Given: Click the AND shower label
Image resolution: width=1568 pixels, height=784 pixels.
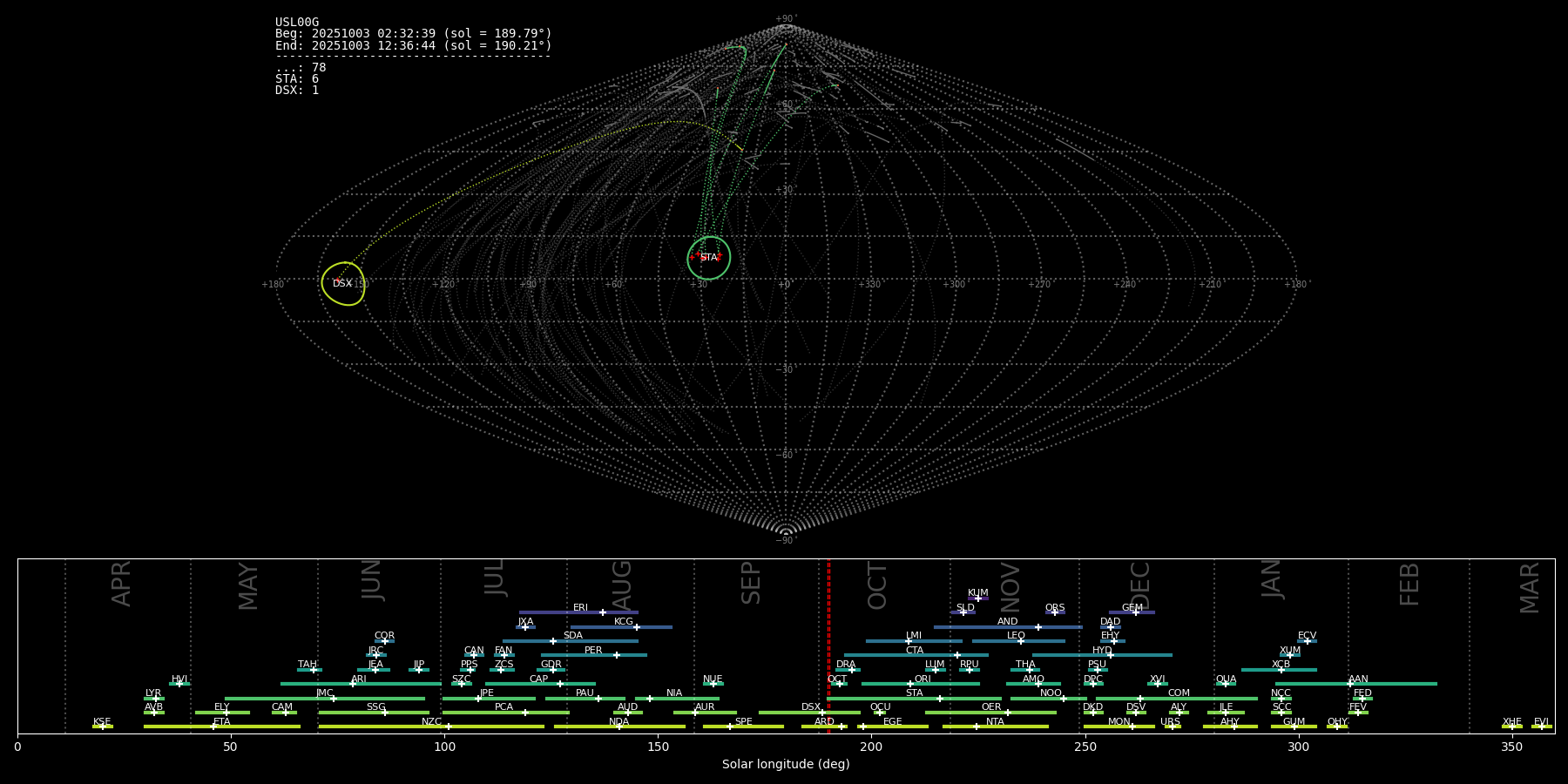Looking at the screenshot, I should click(1007, 622).
